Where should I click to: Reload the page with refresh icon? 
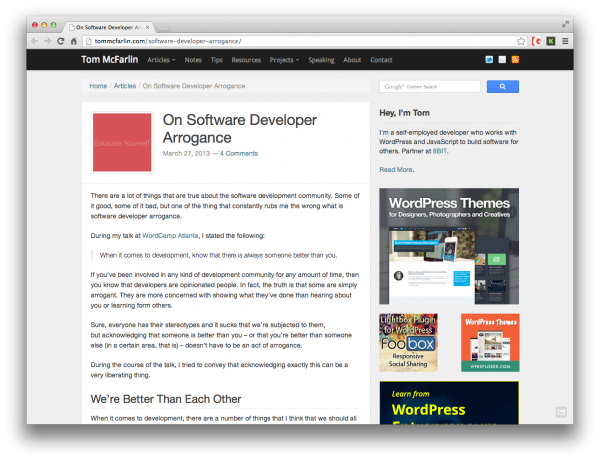tap(60, 41)
